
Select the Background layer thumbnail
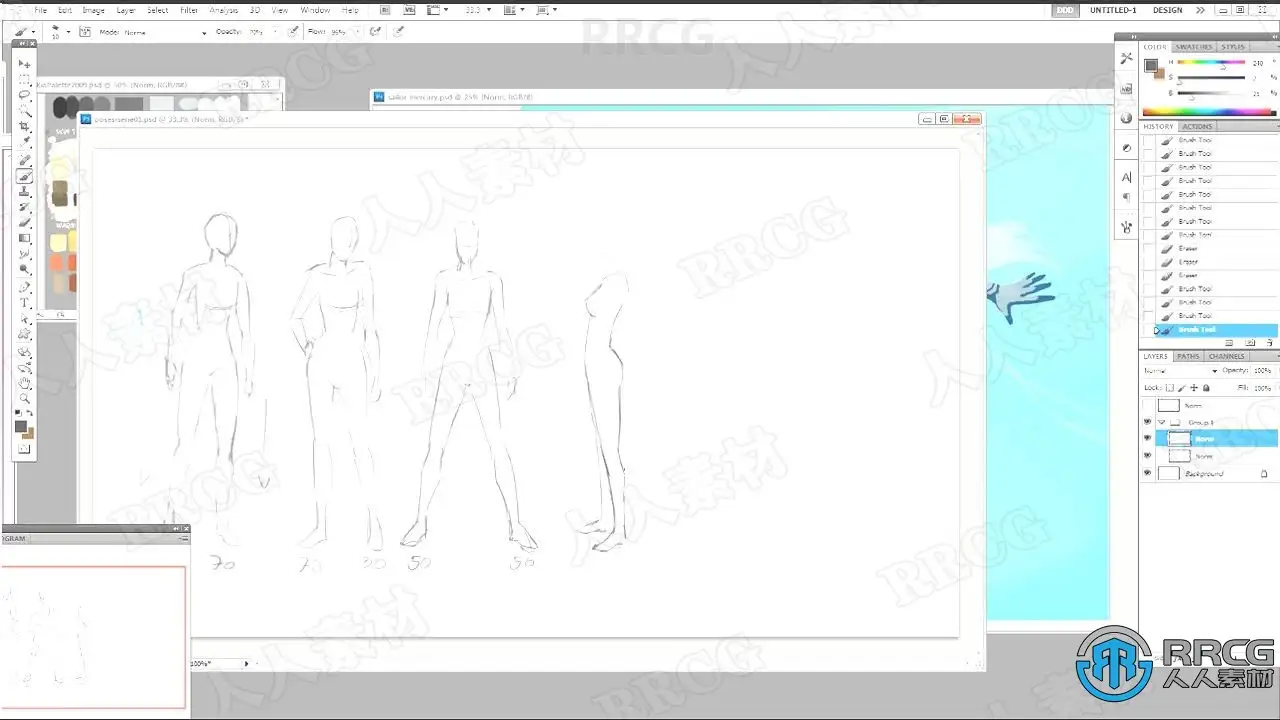(1169, 473)
